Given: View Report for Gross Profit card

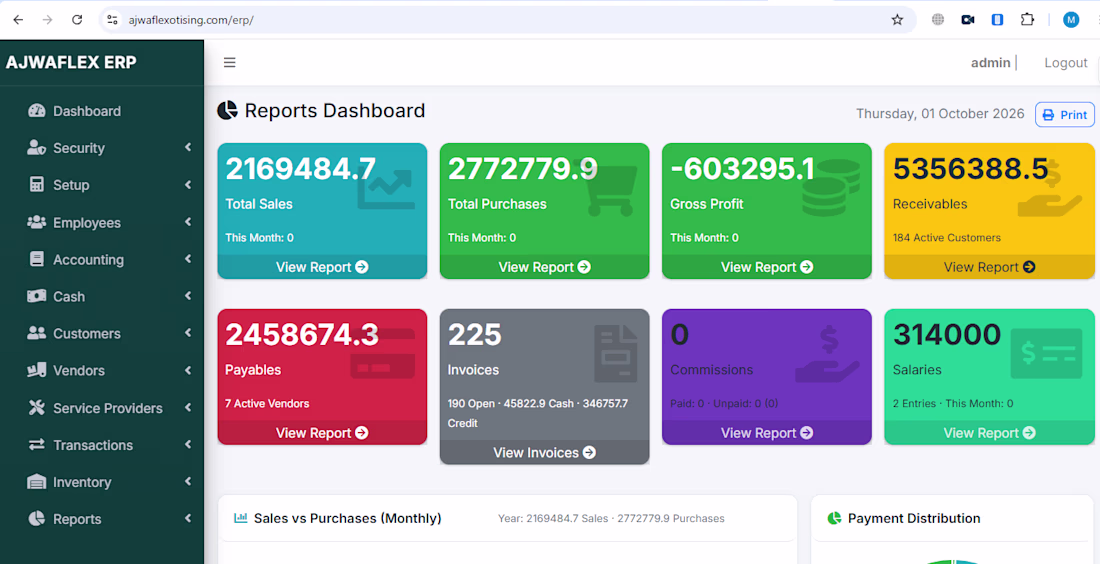Looking at the screenshot, I should tap(767, 267).
